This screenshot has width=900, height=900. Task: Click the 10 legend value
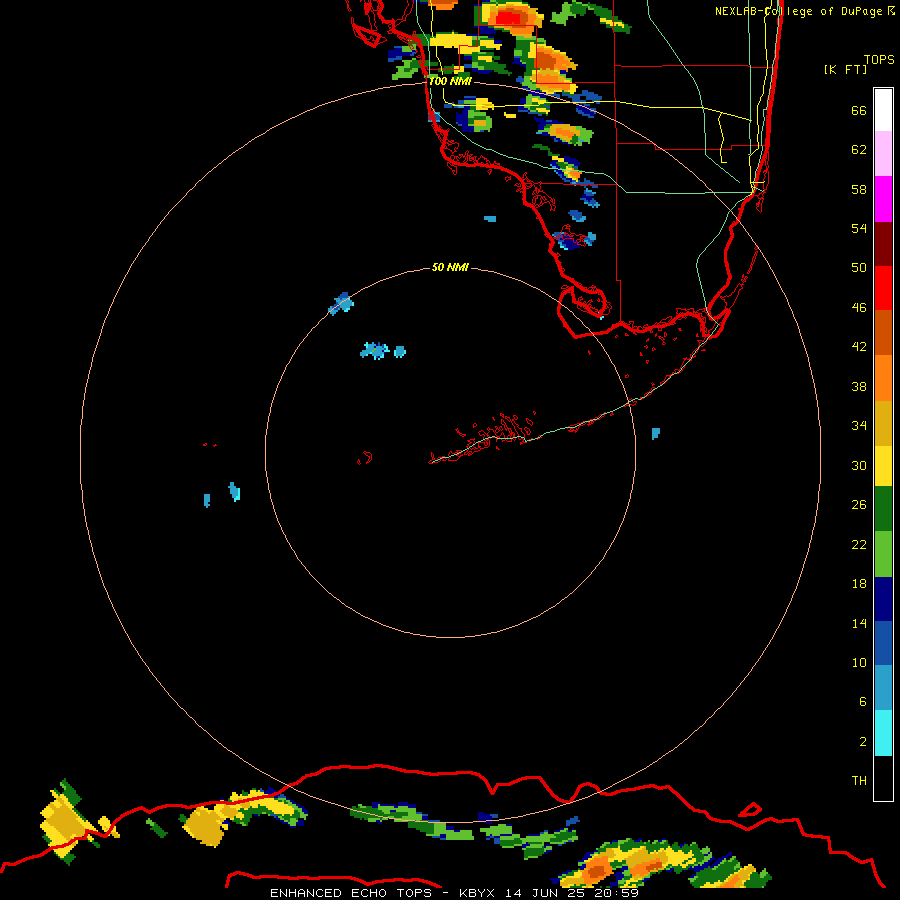click(859, 662)
